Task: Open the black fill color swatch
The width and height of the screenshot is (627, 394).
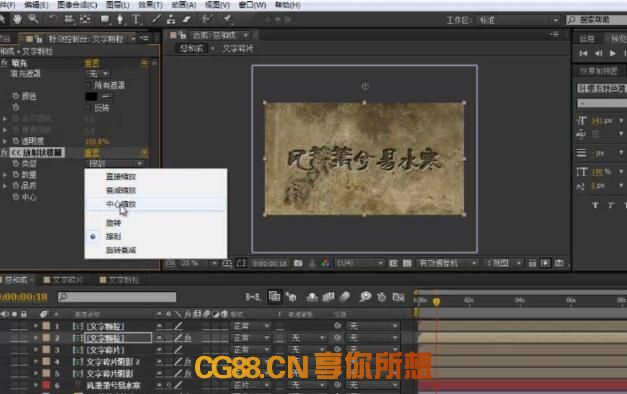Action: [x=91, y=96]
